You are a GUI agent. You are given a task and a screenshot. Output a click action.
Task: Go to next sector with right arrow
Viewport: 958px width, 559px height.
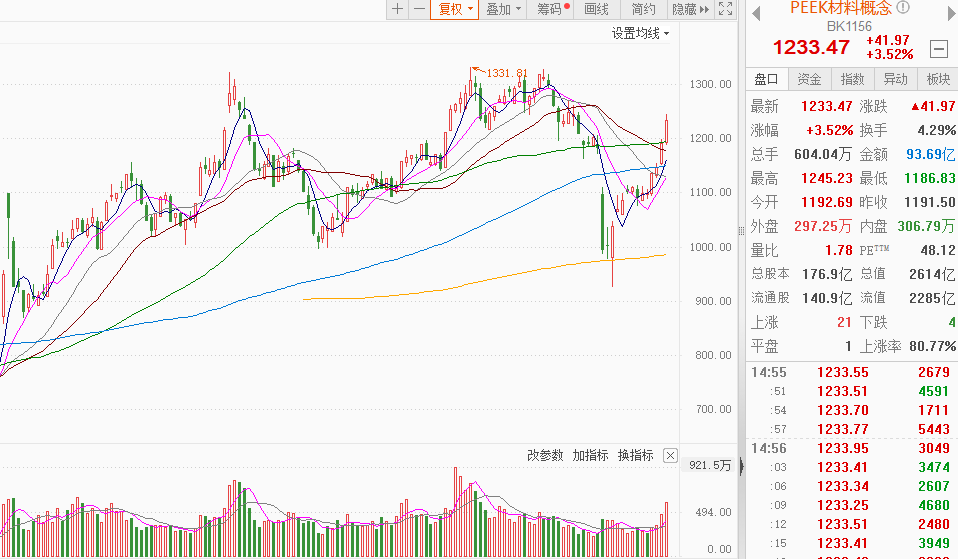click(x=947, y=13)
